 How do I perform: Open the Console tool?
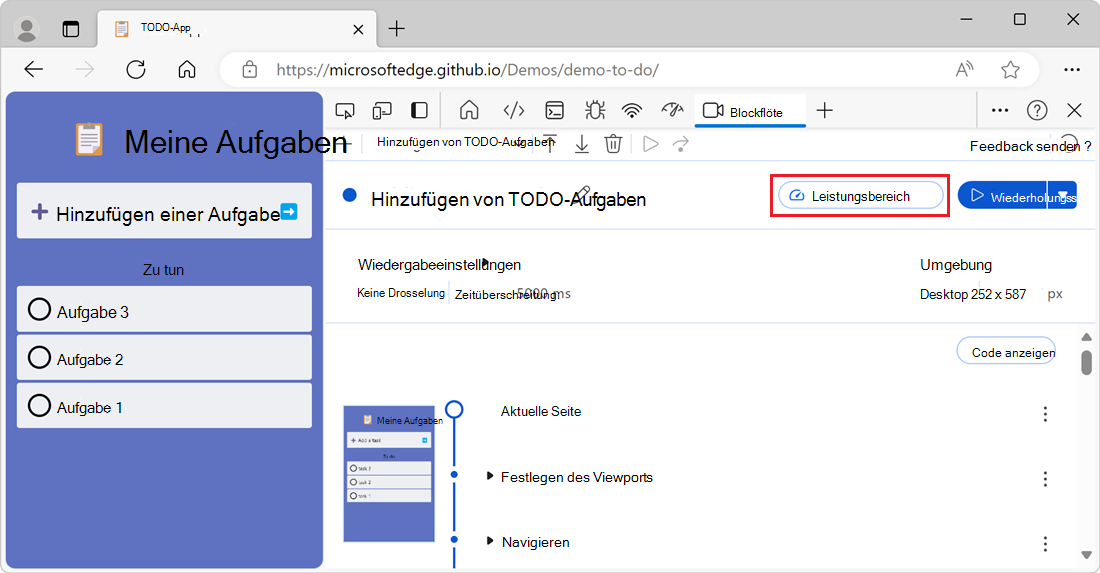[x=555, y=111]
